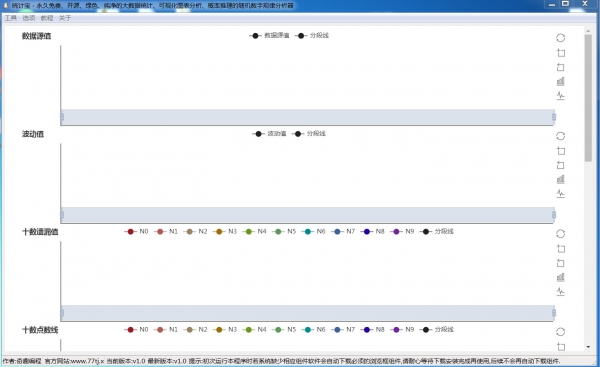
Task: Toggle 分段线 legend in 十数点散线 chart
Action: coord(437,329)
